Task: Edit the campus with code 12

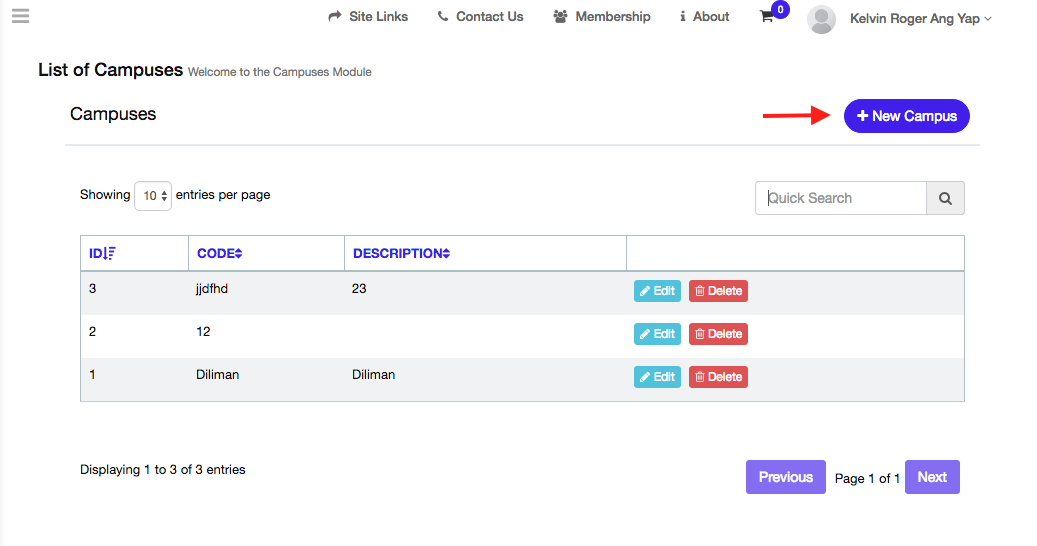Action: coord(657,334)
